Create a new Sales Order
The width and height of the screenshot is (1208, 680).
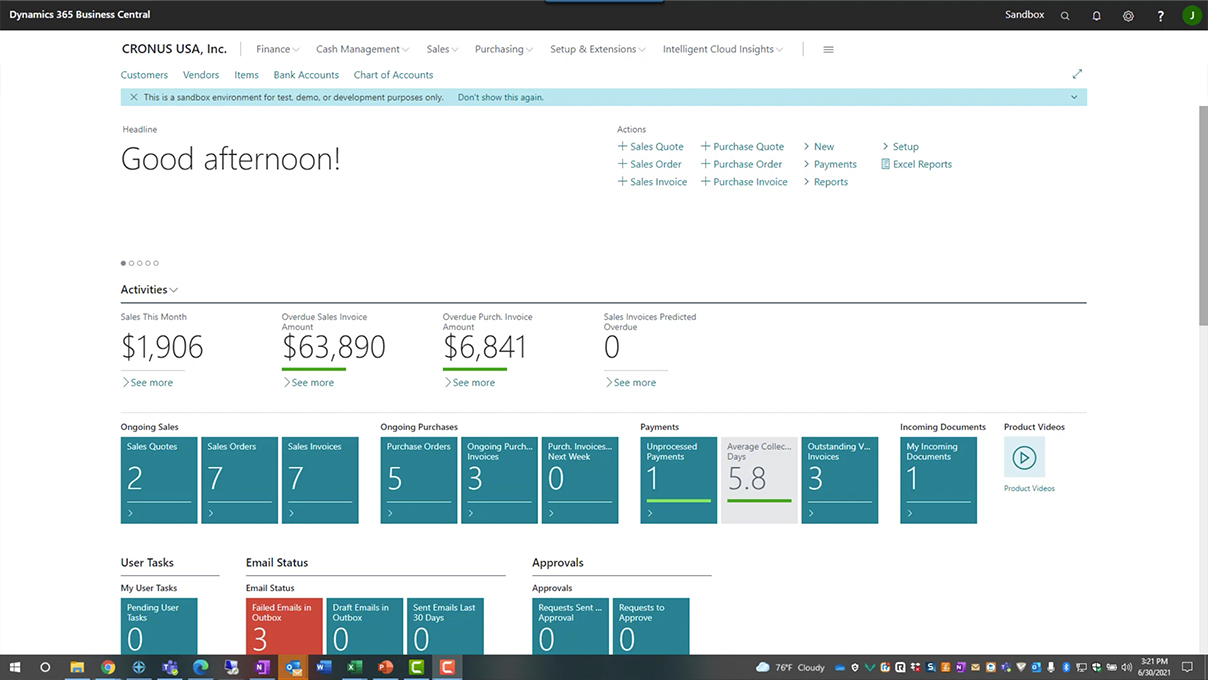point(650,164)
